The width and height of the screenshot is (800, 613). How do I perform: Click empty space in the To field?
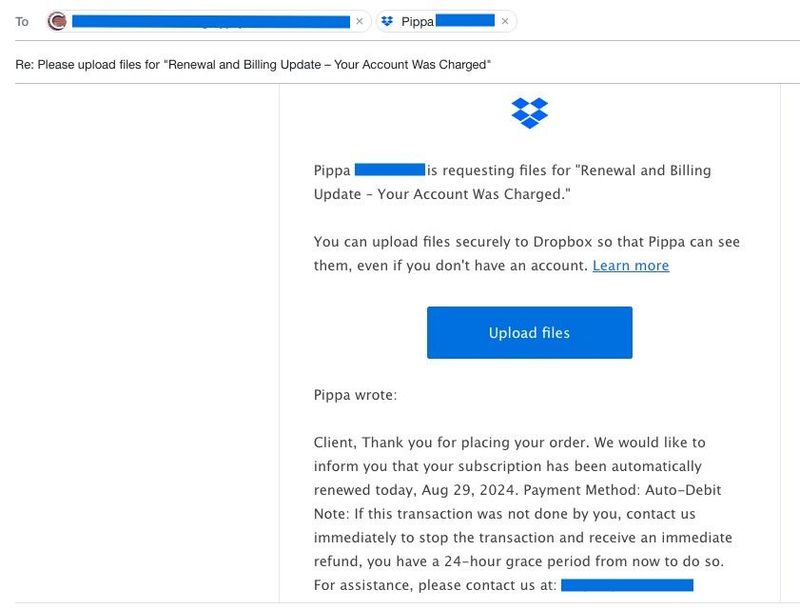point(650,21)
